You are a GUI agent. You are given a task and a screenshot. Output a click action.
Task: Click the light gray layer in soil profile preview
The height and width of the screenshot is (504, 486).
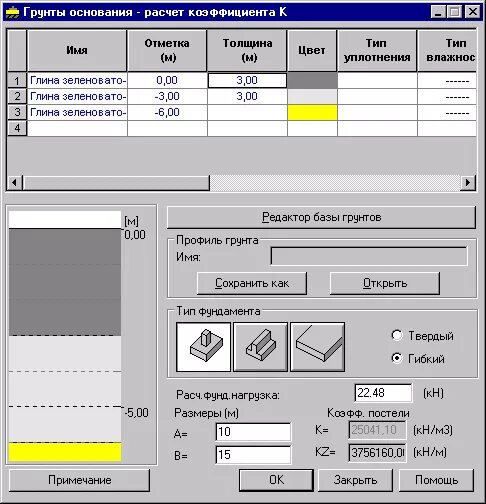[x=65, y=389]
